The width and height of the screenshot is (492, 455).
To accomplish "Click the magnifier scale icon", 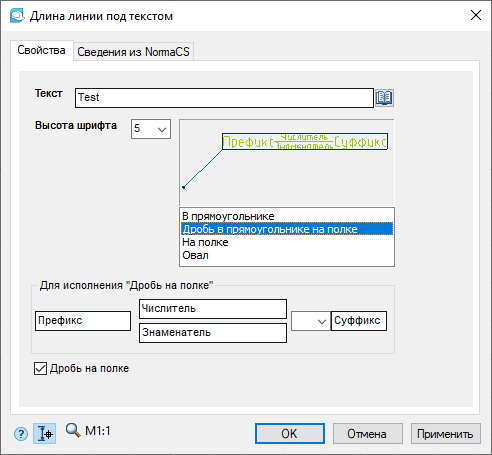I will coord(73,430).
